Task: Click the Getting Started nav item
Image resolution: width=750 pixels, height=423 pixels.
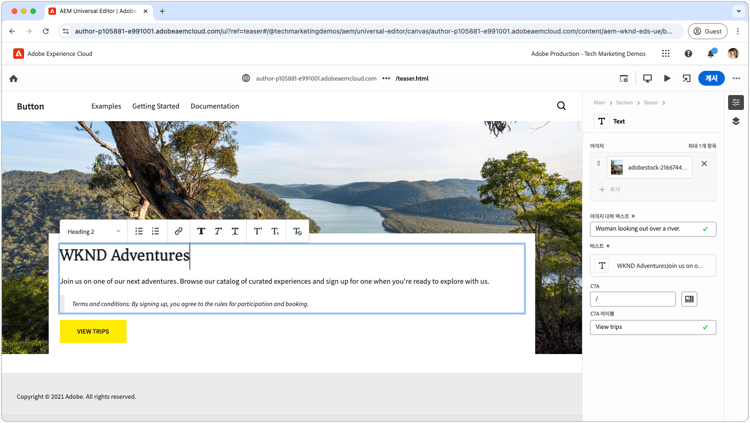Action: (156, 106)
